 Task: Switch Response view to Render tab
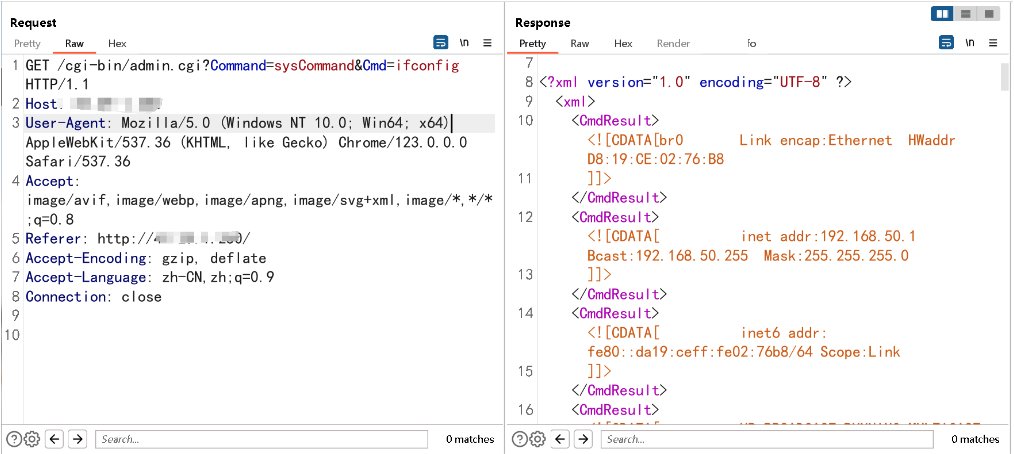click(x=673, y=44)
